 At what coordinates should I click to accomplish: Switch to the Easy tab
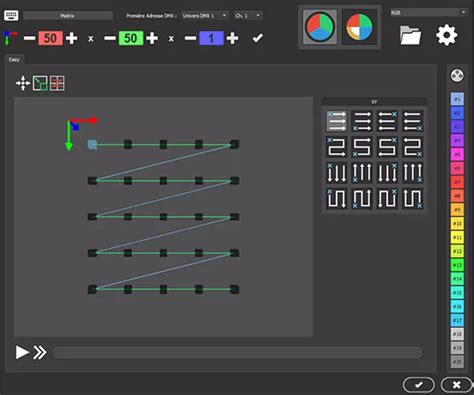(14, 59)
